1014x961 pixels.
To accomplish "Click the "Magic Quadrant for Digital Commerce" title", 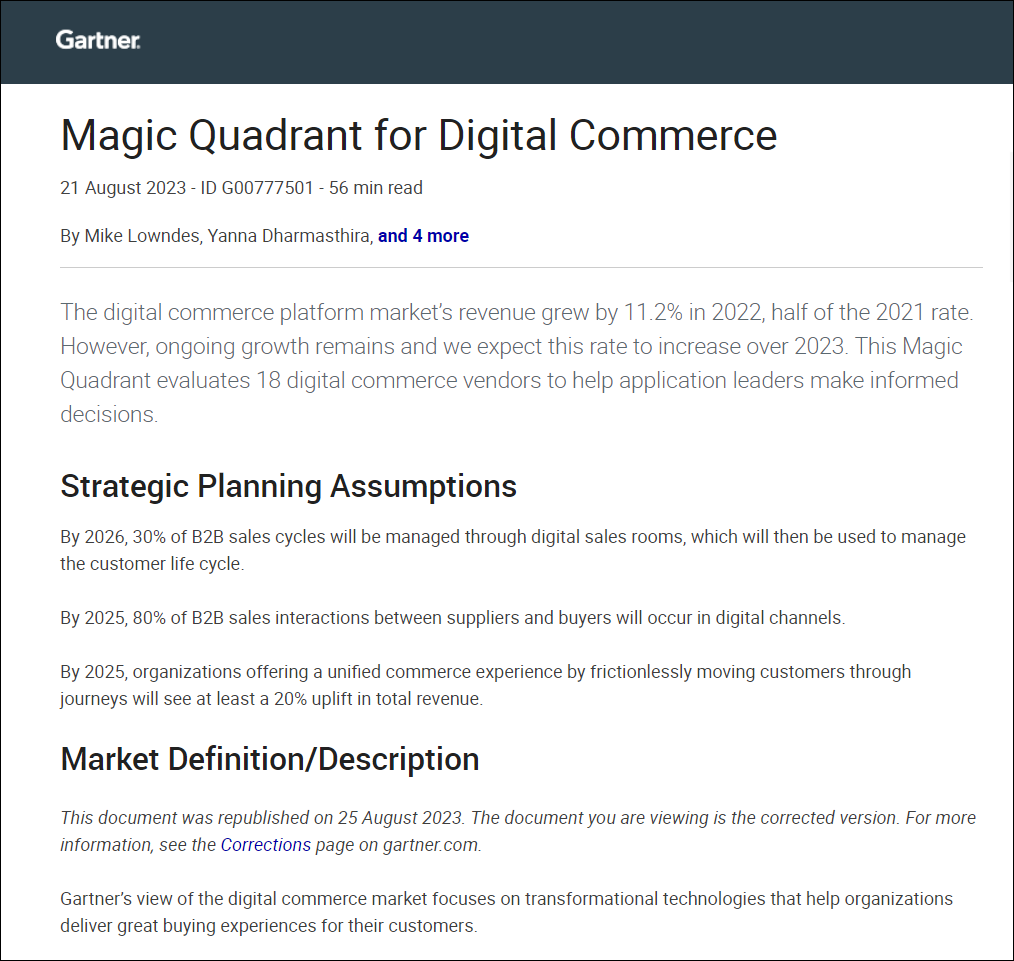I will [418, 135].
